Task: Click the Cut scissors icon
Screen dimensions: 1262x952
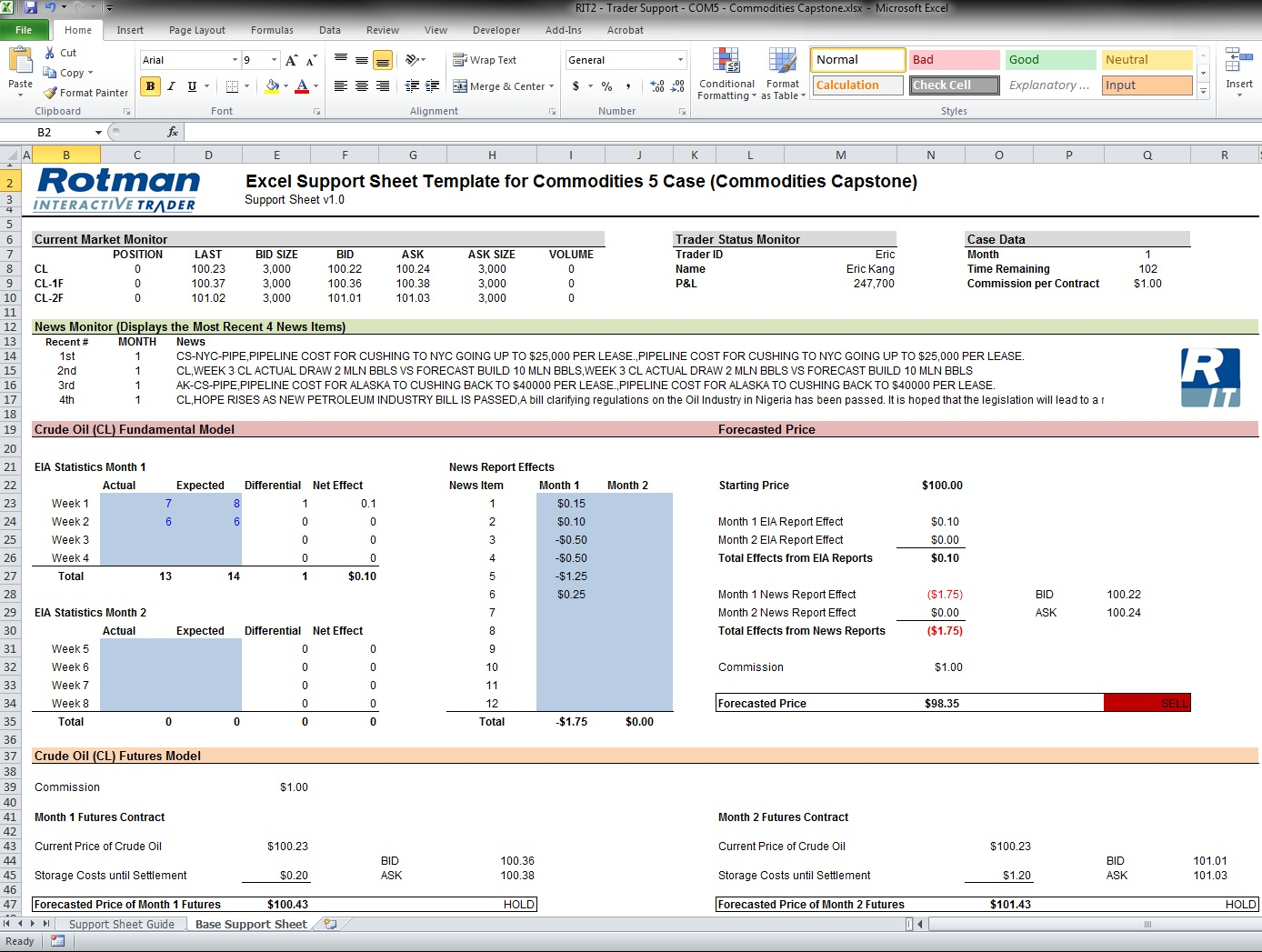Action: tap(51, 53)
